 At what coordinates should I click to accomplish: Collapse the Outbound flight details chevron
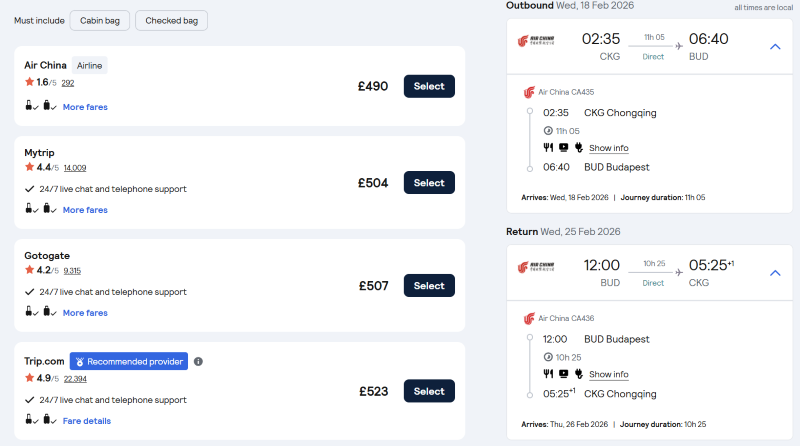775,46
